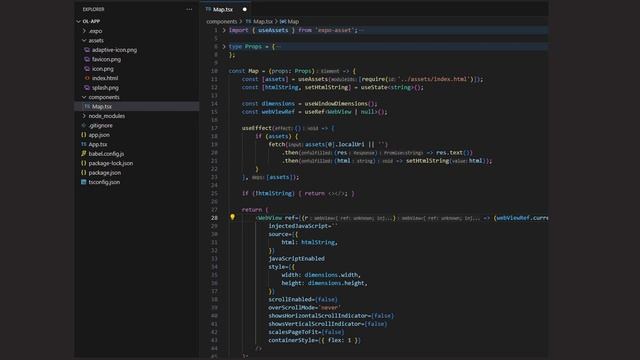Viewport: 640px width, 360px height.
Task: Click the App.tsx file type icon
Action: (84, 144)
